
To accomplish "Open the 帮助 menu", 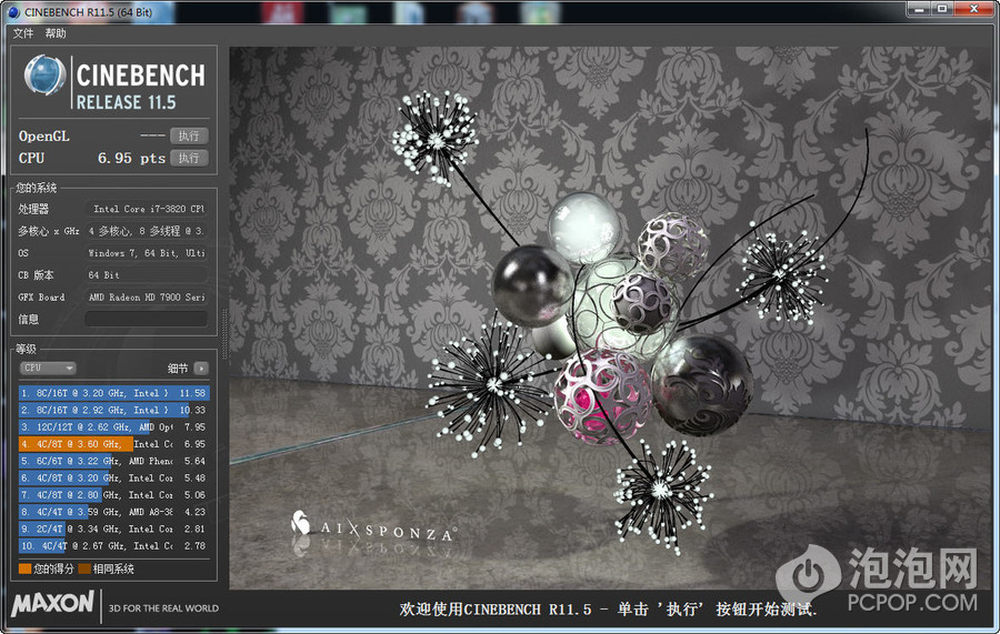I will [55, 33].
